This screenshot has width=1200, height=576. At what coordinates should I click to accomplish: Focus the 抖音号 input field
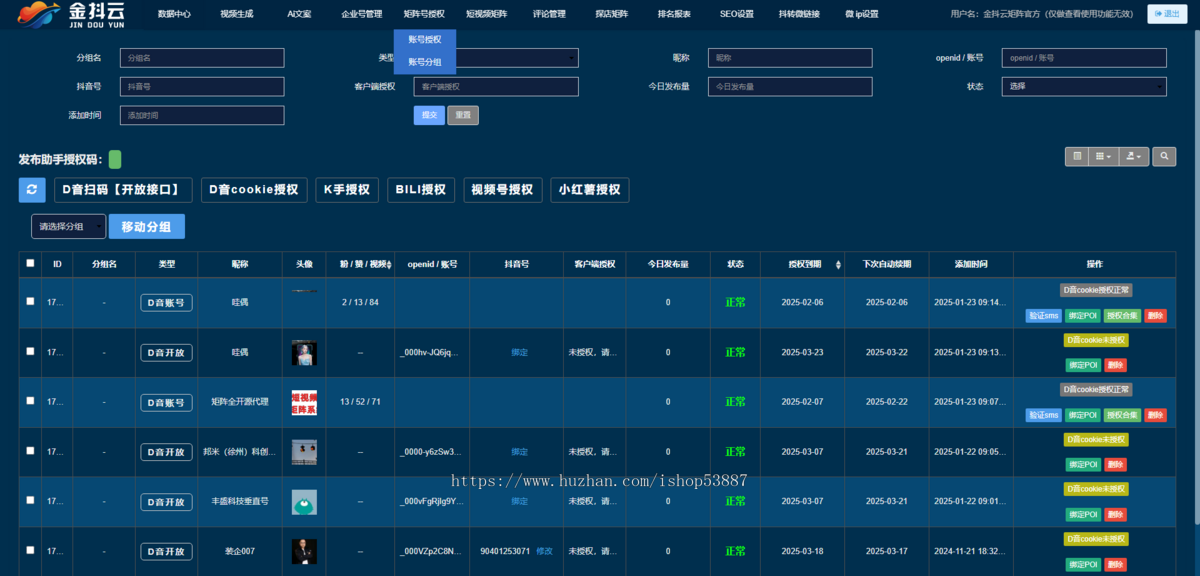tap(202, 86)
